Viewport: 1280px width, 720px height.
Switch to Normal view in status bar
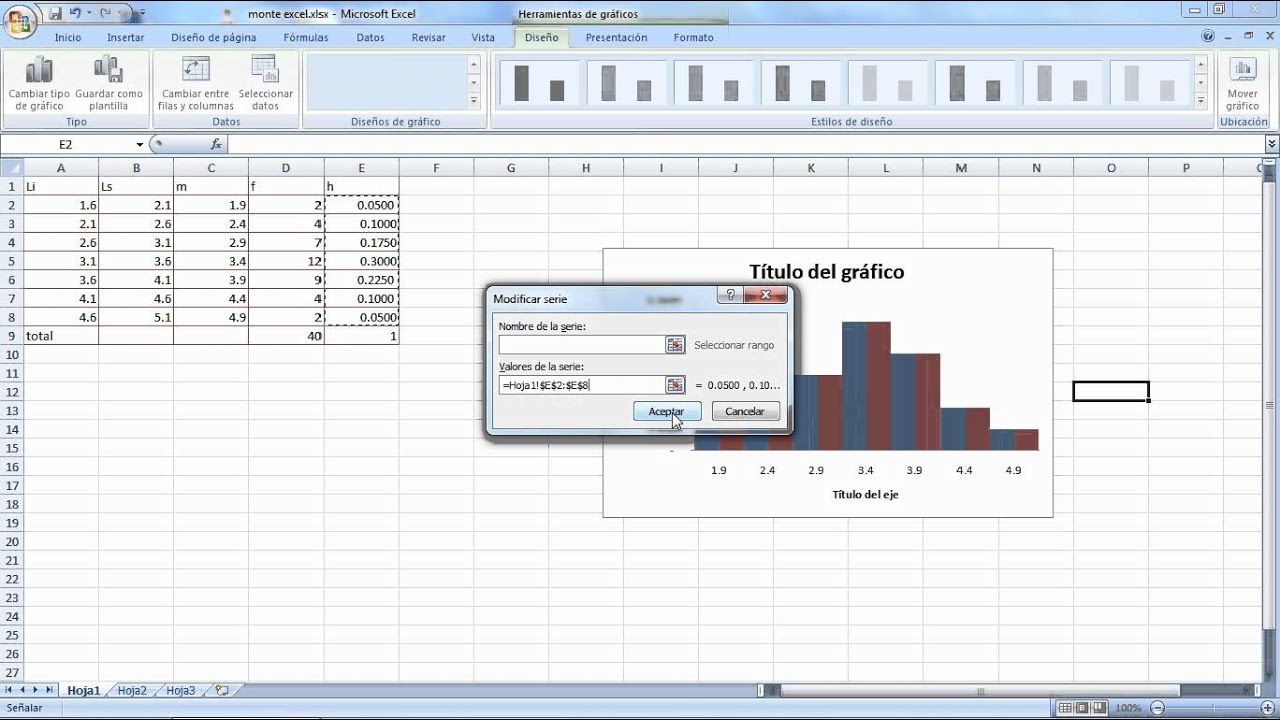1067,708
